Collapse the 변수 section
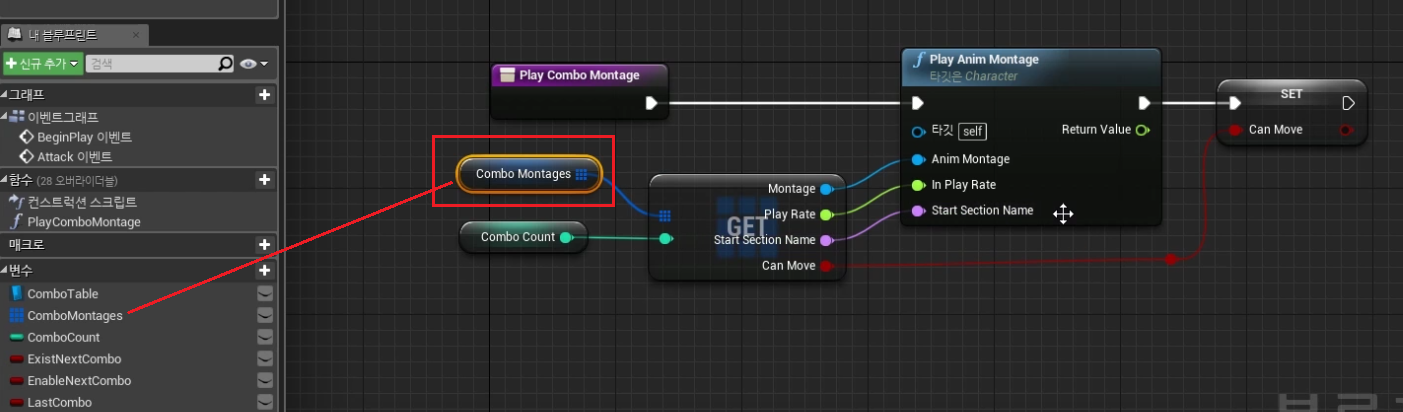Viewport: 1403px width, 412px height. click(x=4, y=270)
